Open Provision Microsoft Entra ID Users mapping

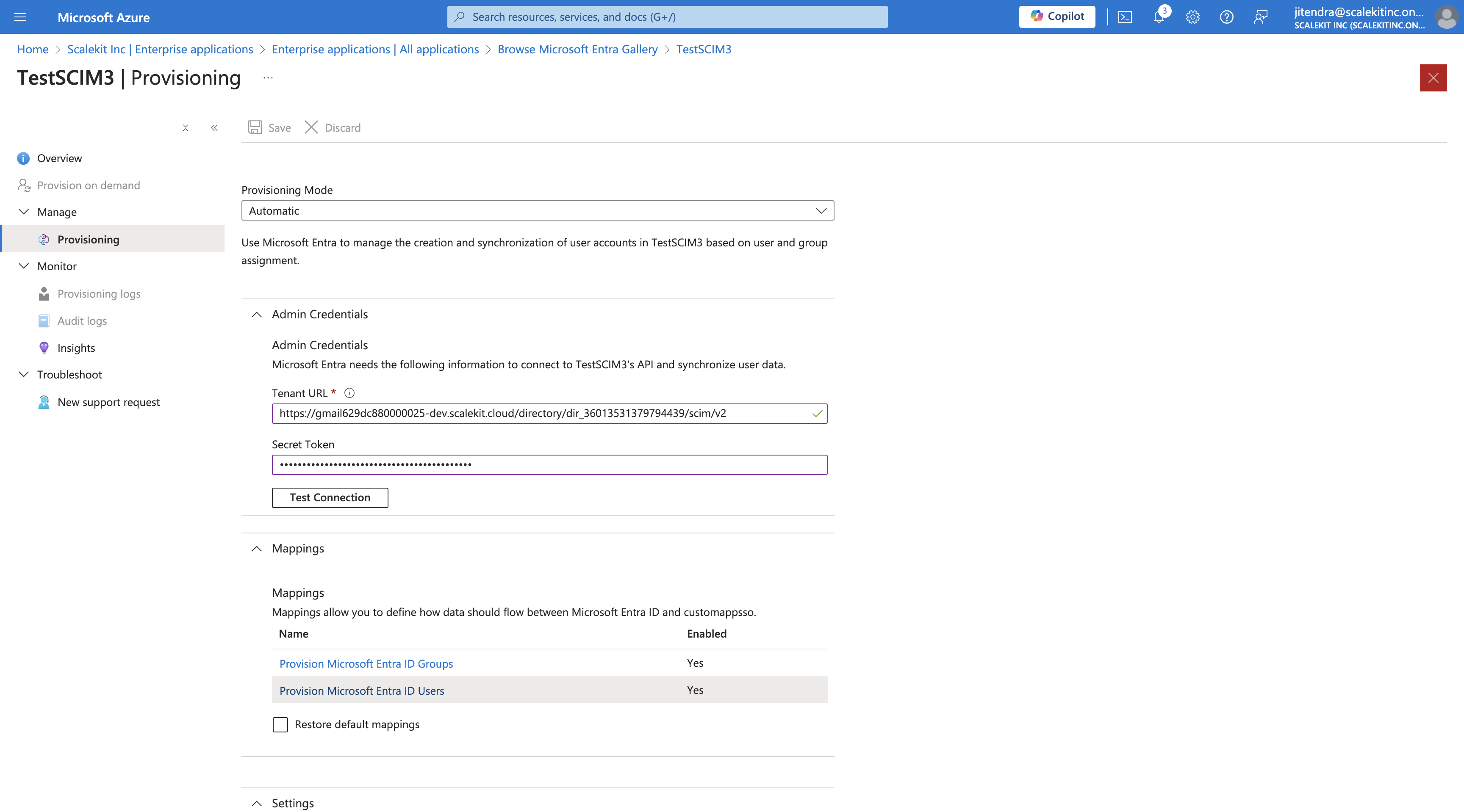point(361,690)
